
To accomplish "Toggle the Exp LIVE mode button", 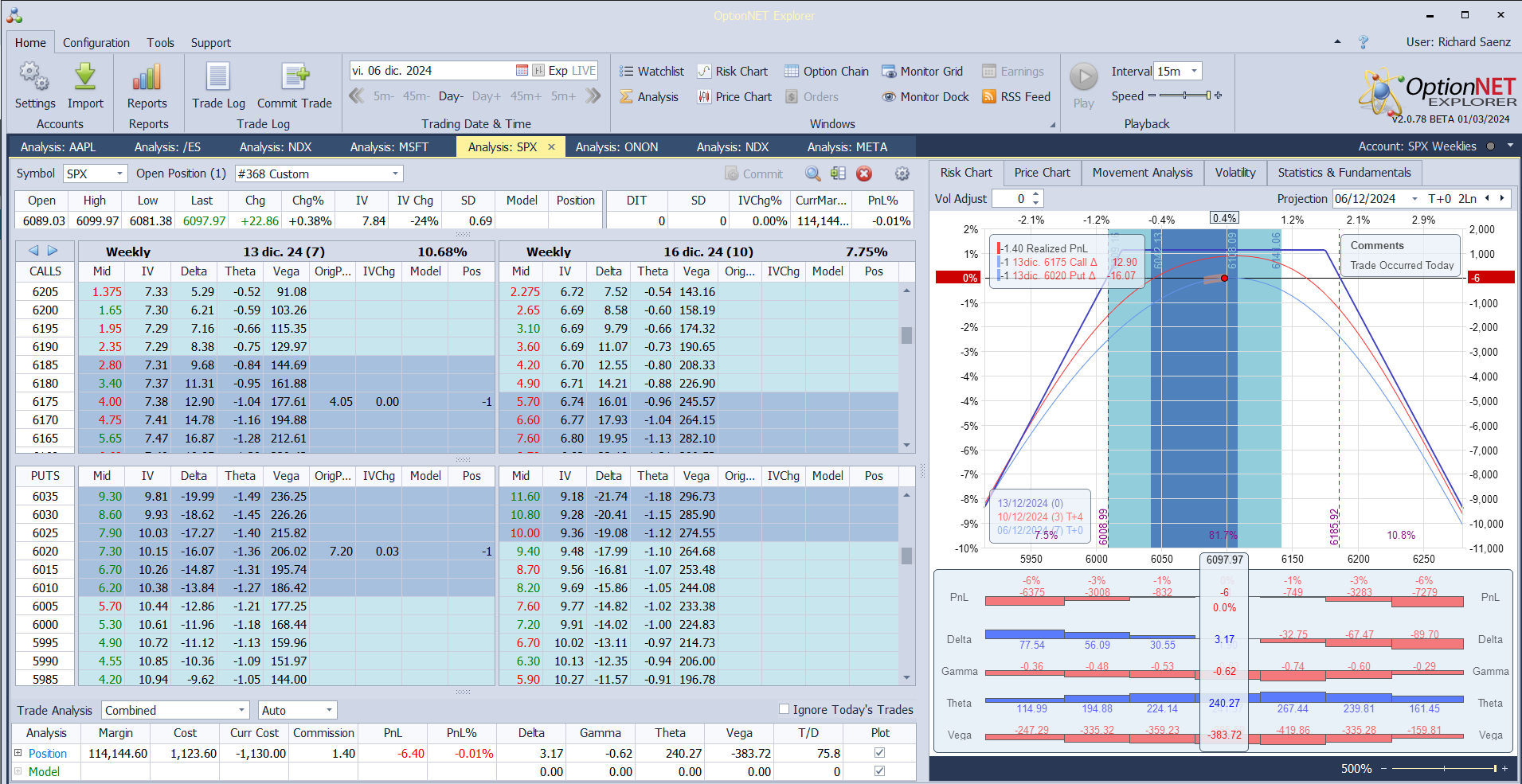I will pyautogui.click(x=572, y=70).
